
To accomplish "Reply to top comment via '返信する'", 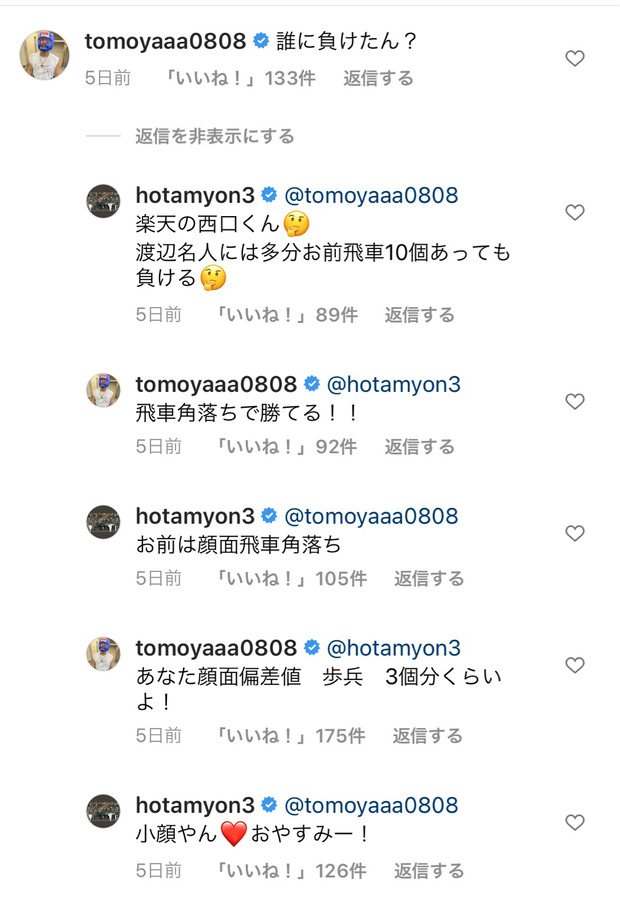I will click(378, 78).
